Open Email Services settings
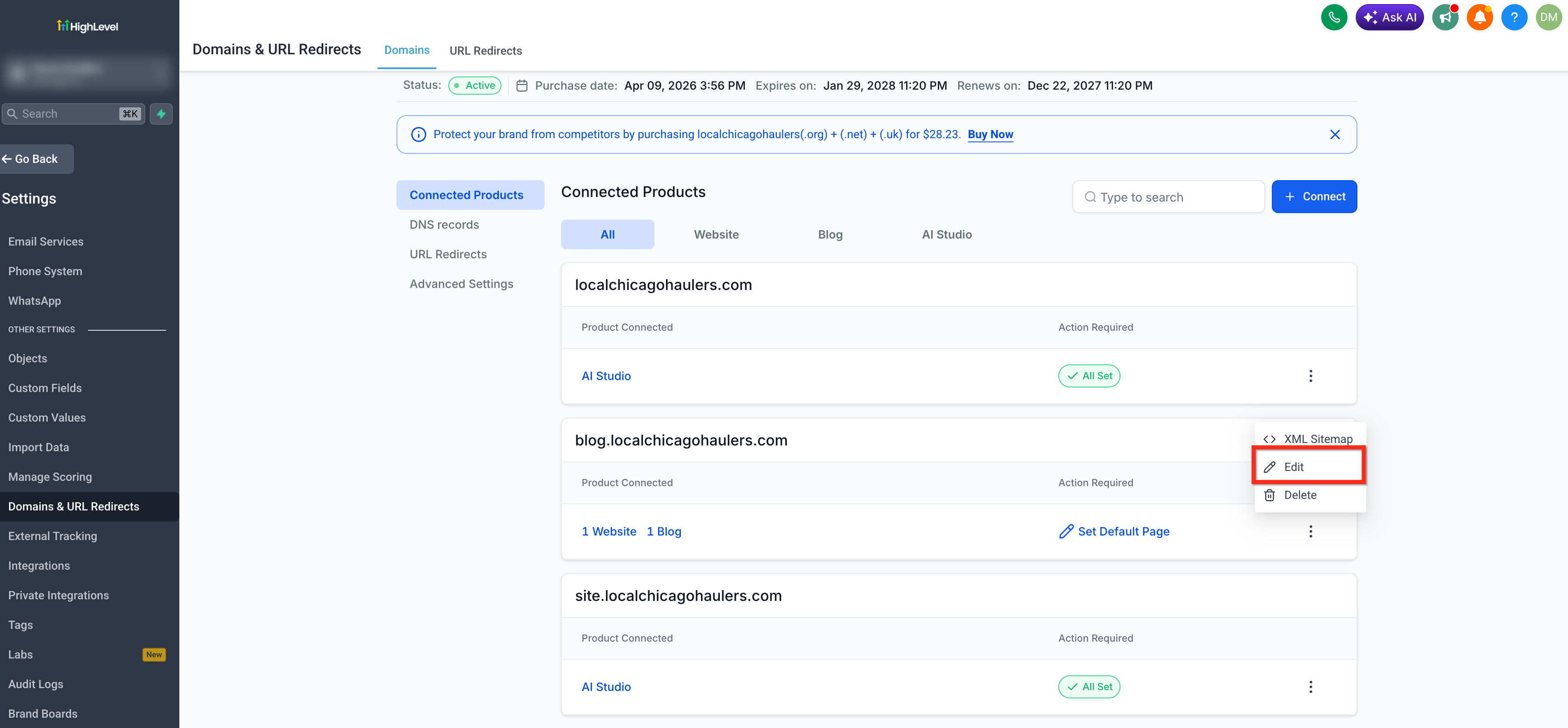 click(46, 242)
